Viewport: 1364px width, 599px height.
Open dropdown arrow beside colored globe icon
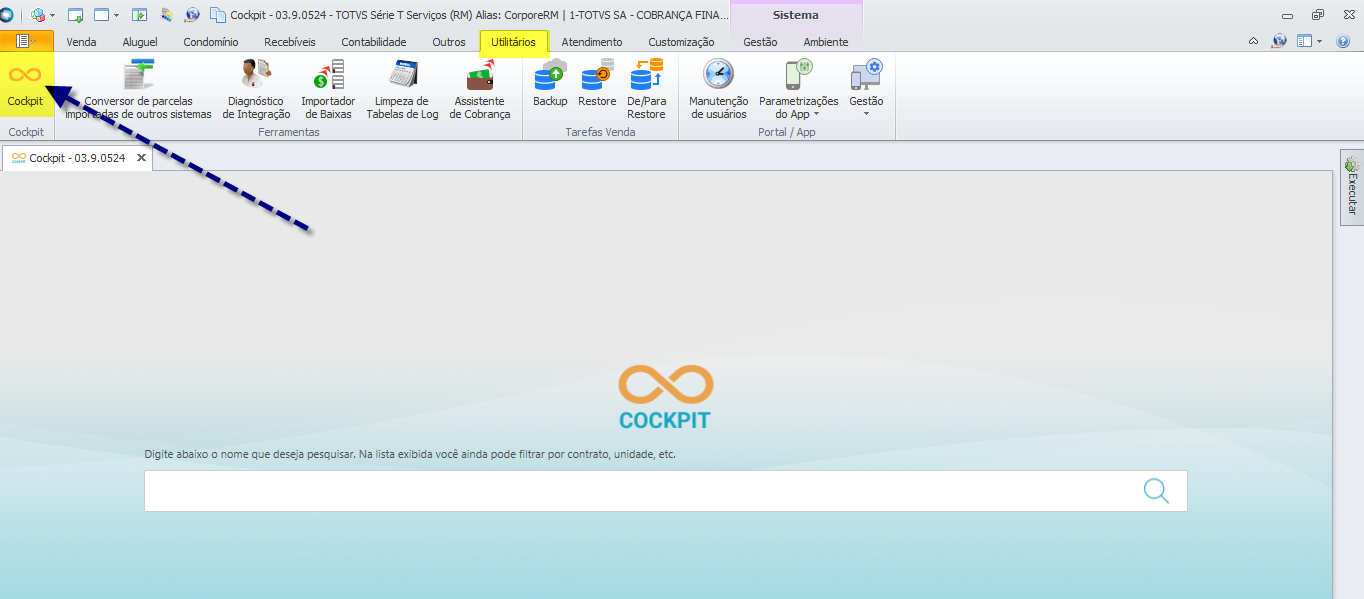(52, 15)
